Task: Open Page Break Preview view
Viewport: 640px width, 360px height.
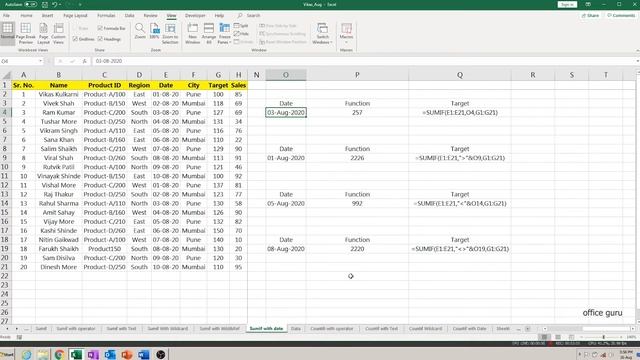Action: point(25,33)
